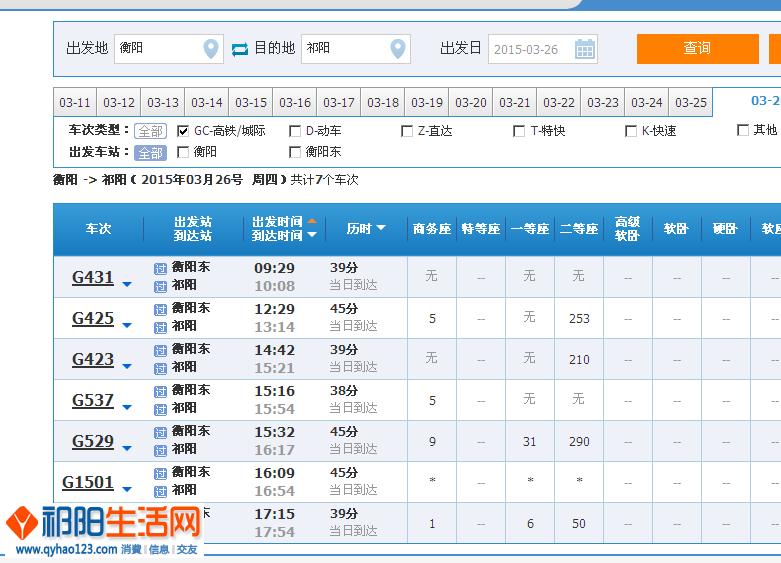Select 全部 for train type filter
Image resolution: width=781 pixels, height=563 pixels.
click(150, 131)
